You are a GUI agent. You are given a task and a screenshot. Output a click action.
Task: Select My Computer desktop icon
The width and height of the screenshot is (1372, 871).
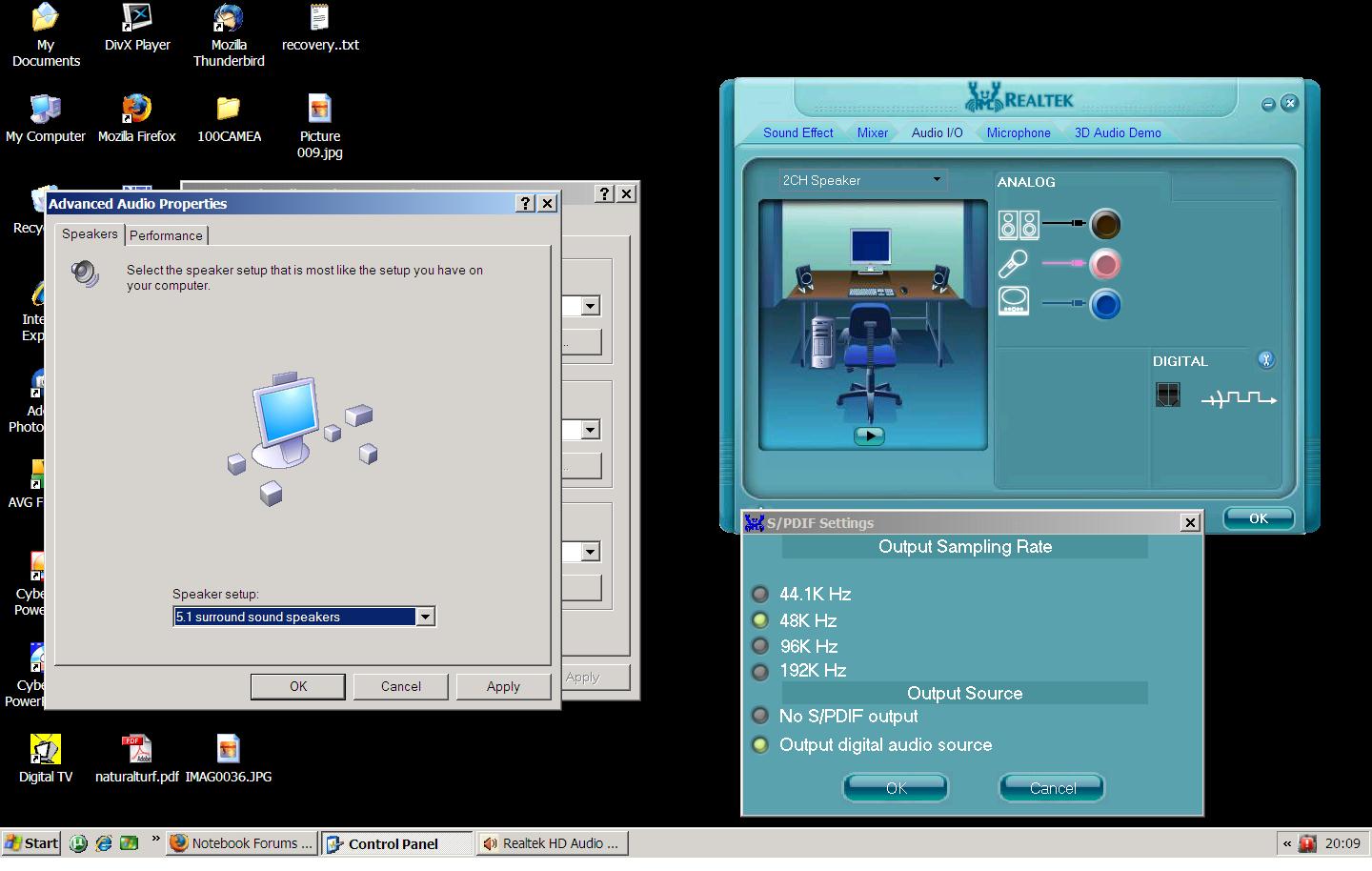pyautogui.click(x=45, y=119)
